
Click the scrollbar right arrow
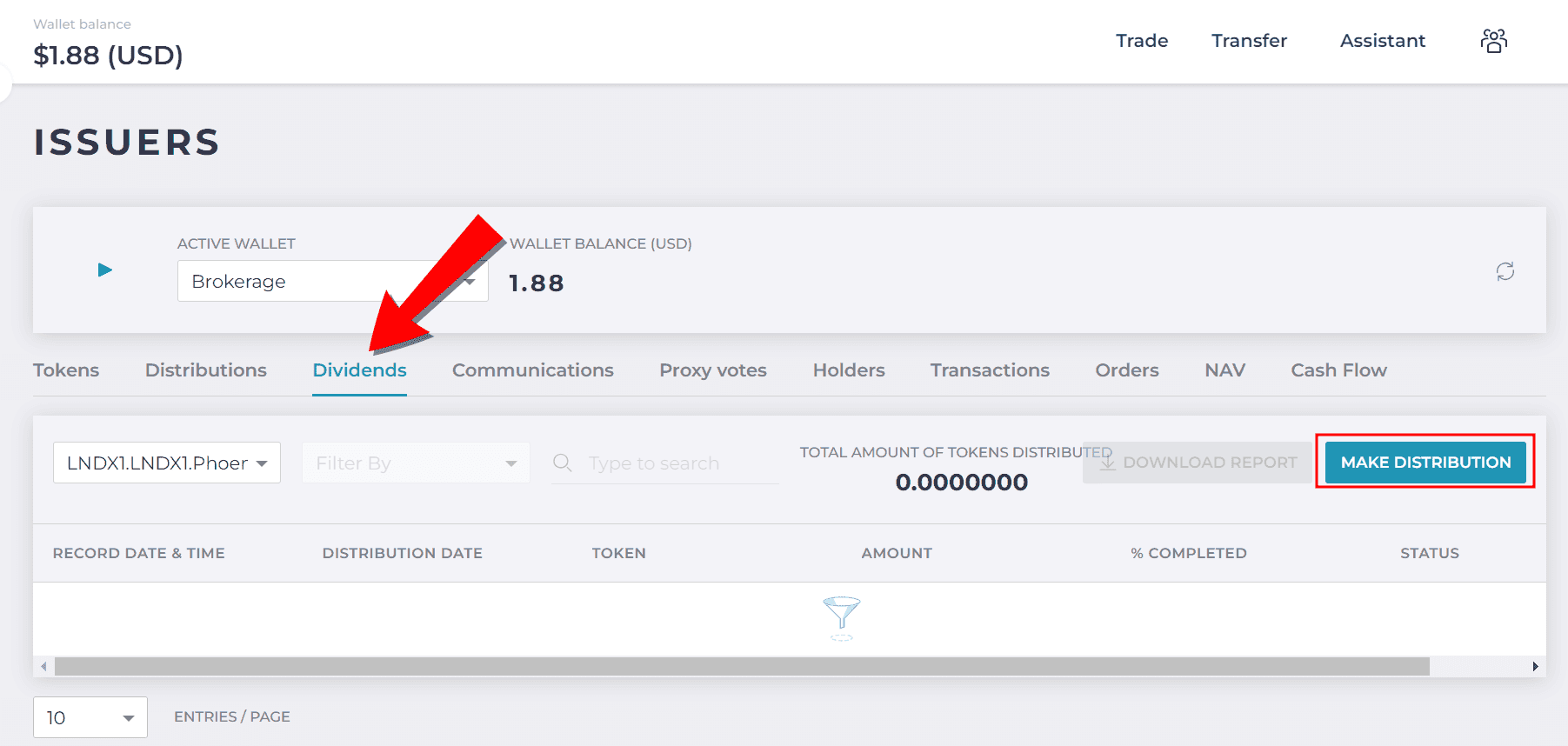1536,667
